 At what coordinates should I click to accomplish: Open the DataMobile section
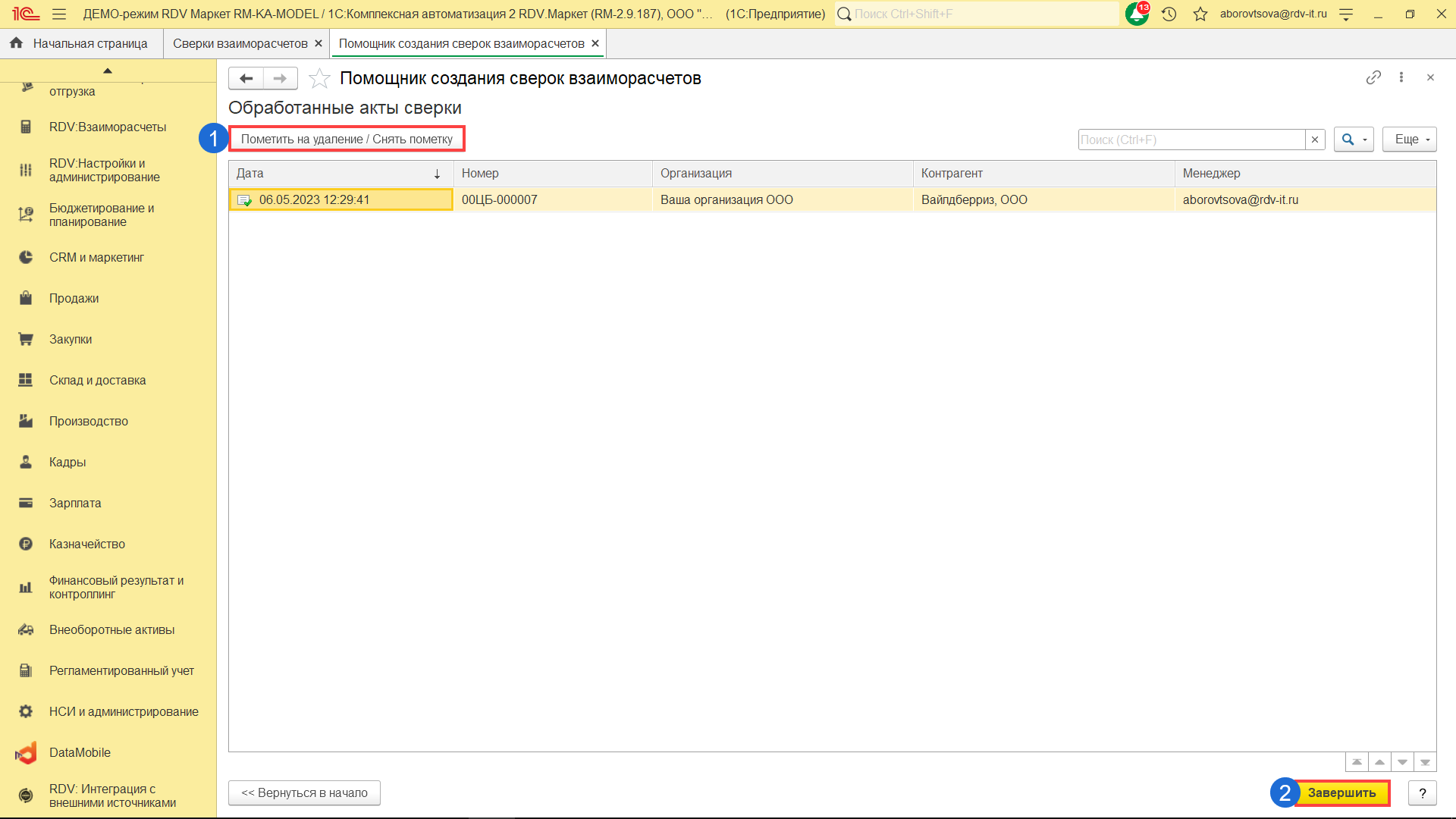(x=80, y=752)
